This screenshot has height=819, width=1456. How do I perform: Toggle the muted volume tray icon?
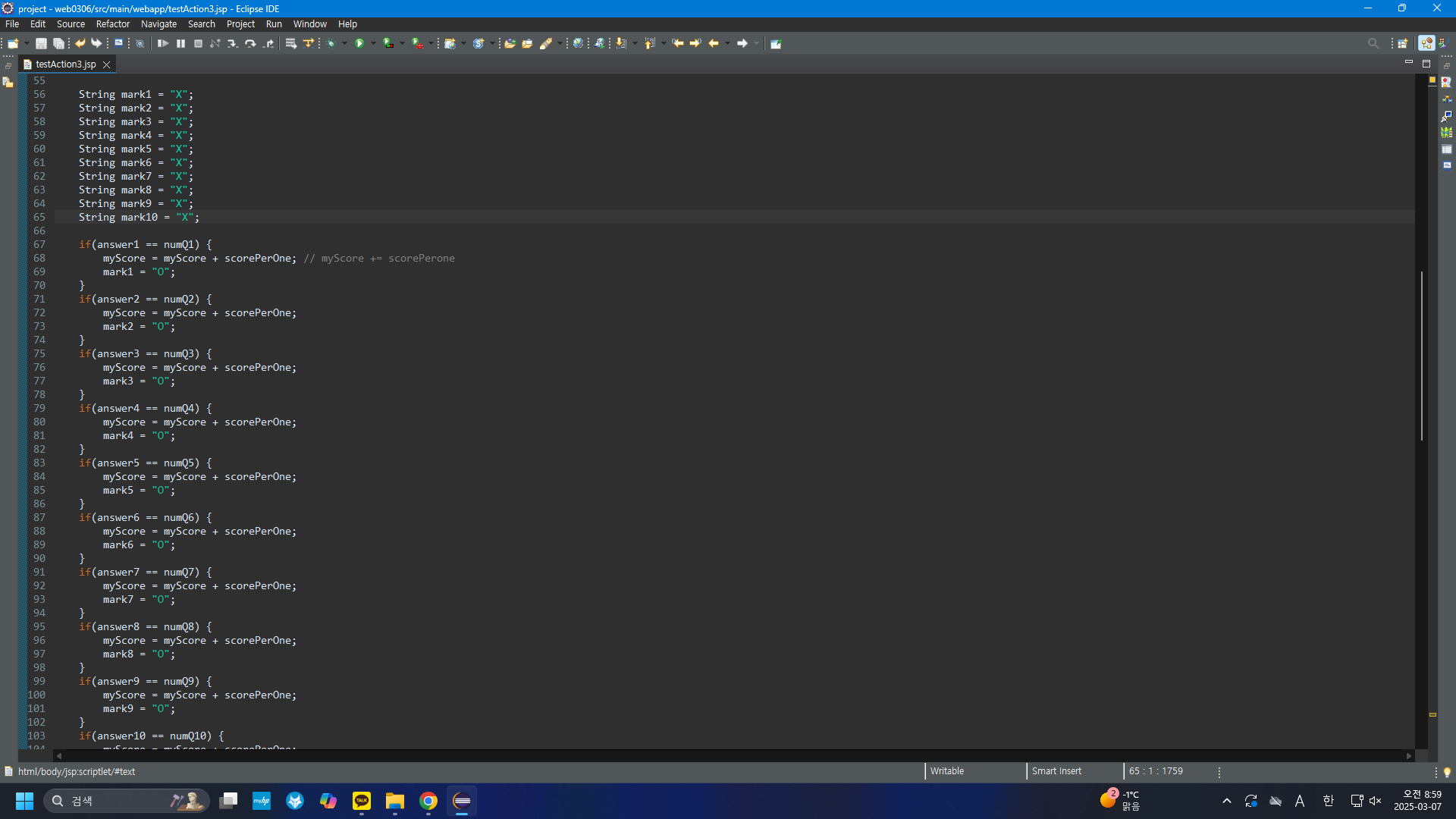coord(1376,801)
